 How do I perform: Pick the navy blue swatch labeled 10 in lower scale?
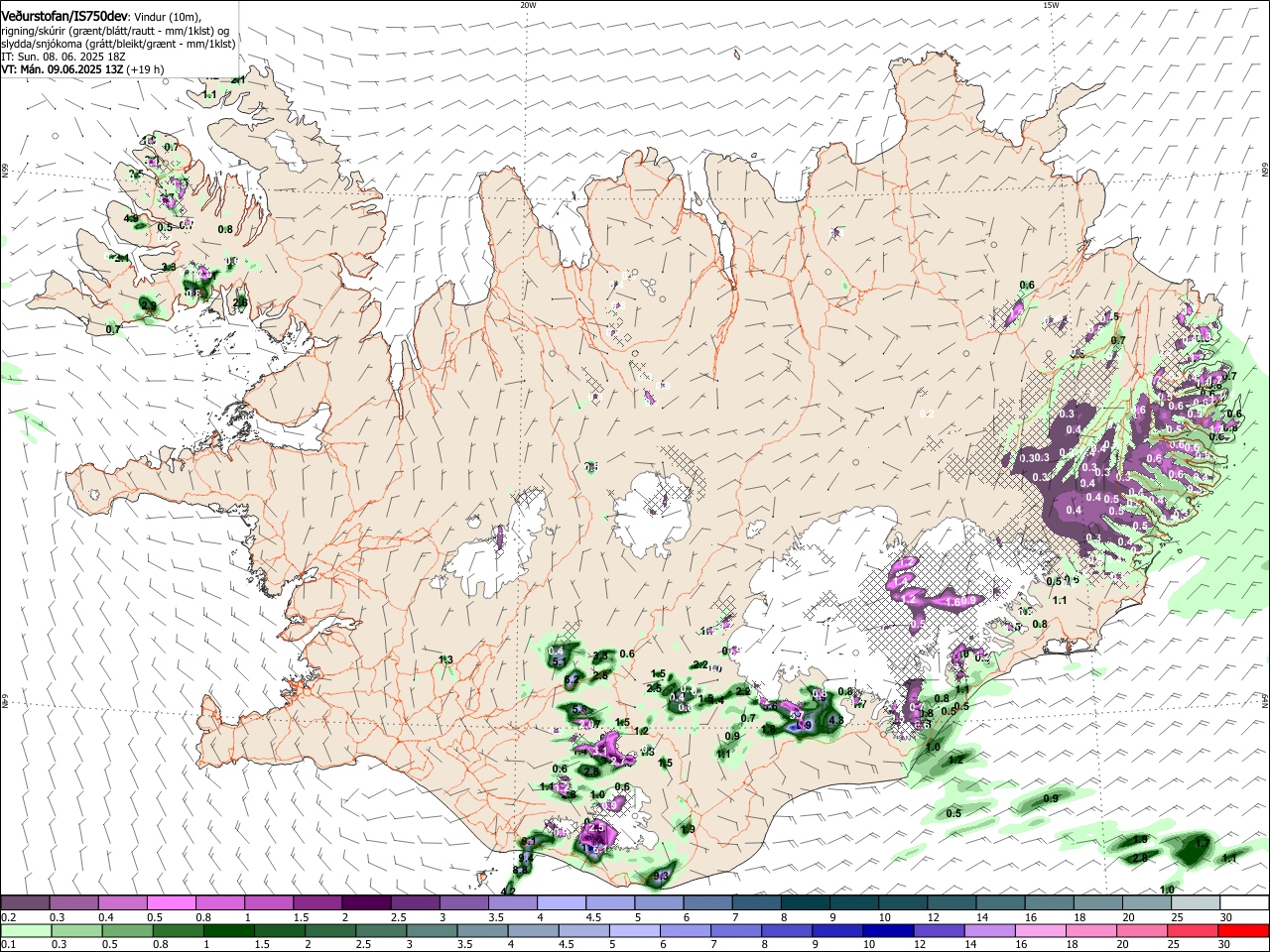(x=888, y=930)
